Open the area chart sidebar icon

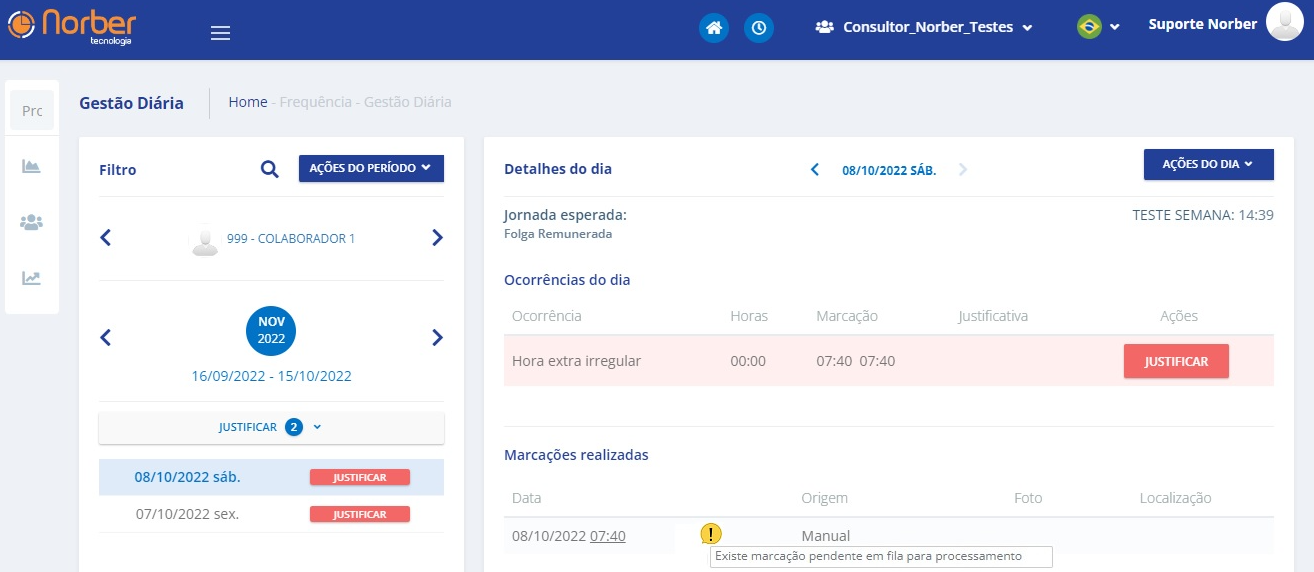click(32, 166)
